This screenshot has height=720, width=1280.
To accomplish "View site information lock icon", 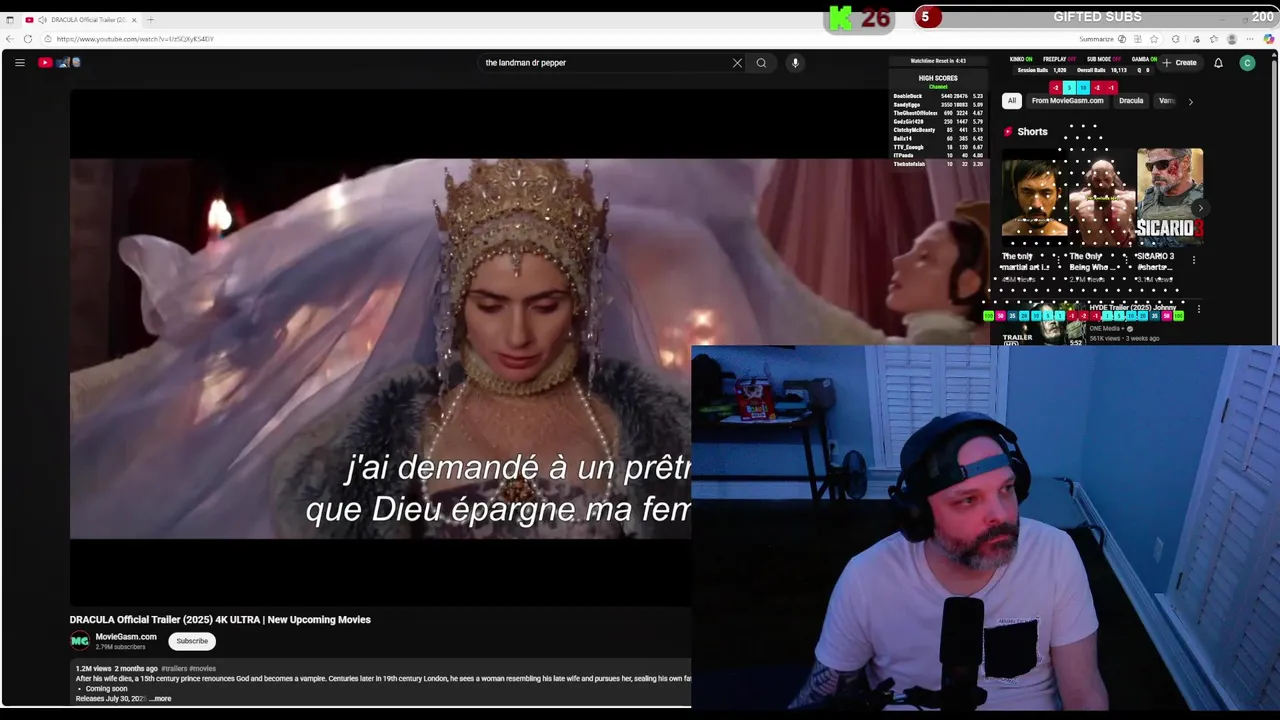I will point(47,39).
